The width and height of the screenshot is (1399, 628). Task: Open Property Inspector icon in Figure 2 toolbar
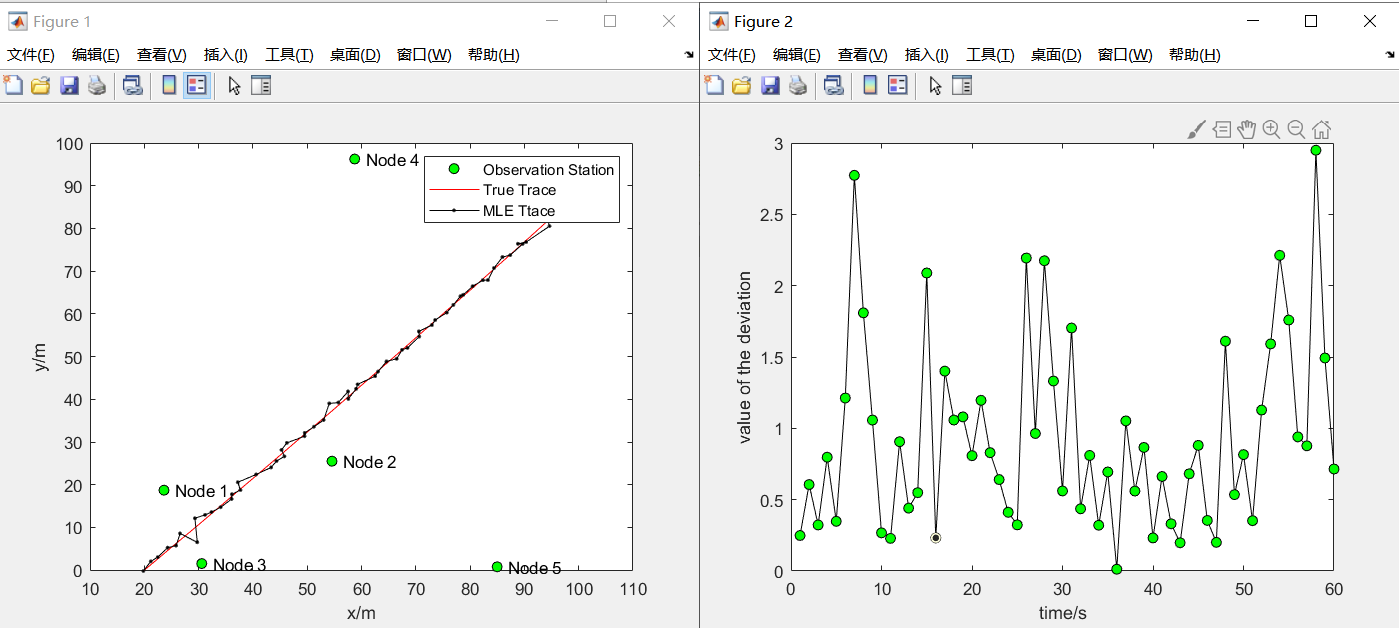tap(962, 85)
